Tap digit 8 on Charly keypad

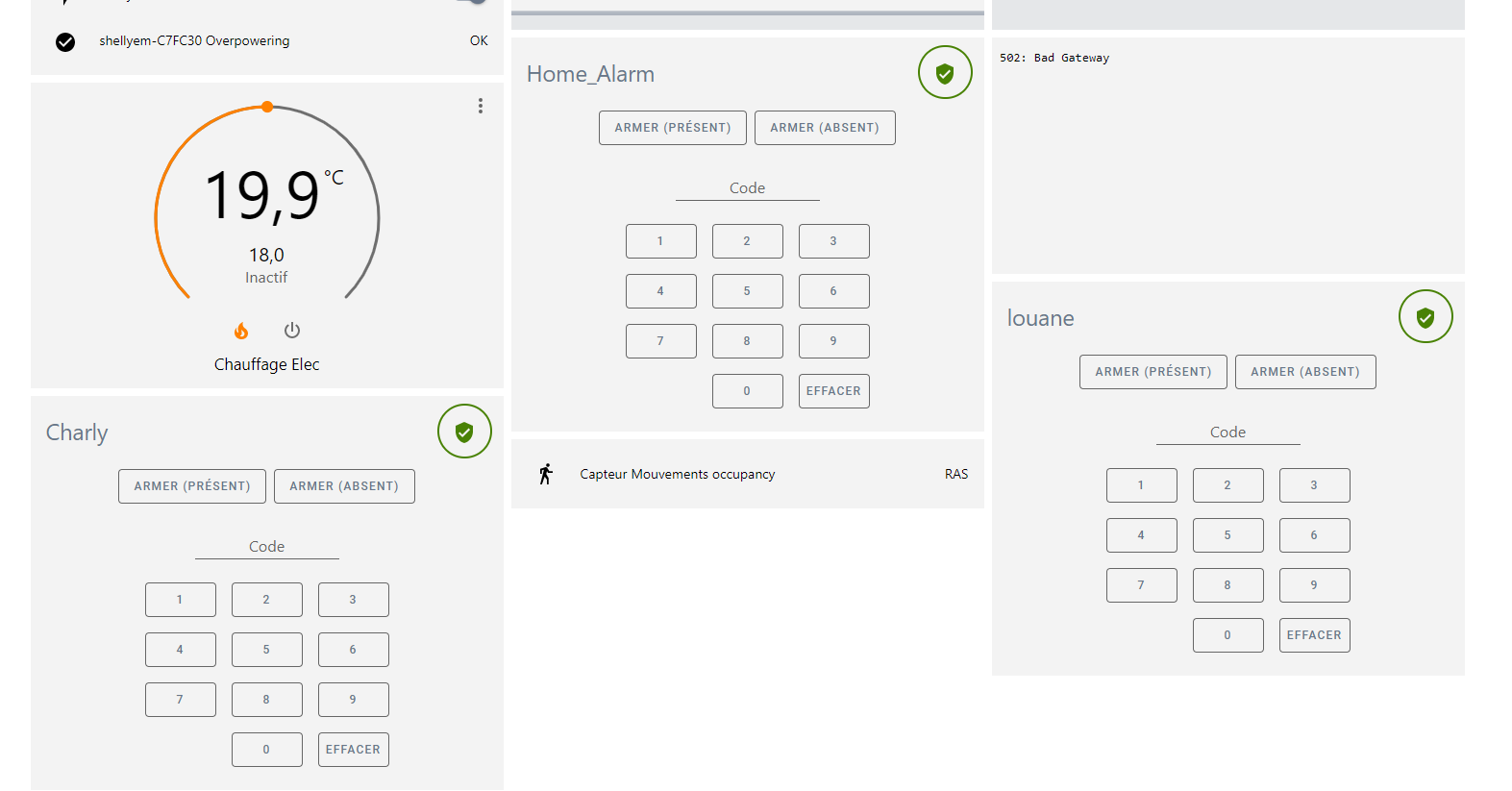[x=267, y=700]
